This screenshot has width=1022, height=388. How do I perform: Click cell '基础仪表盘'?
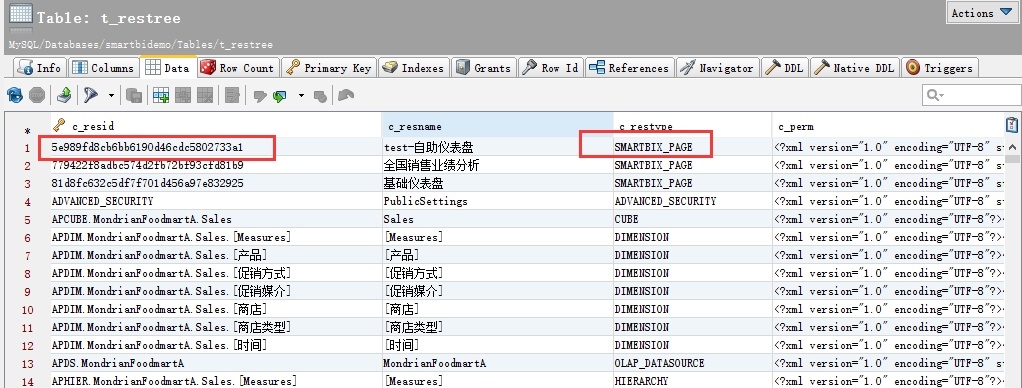pyautogui.click(x=497, y=183)
